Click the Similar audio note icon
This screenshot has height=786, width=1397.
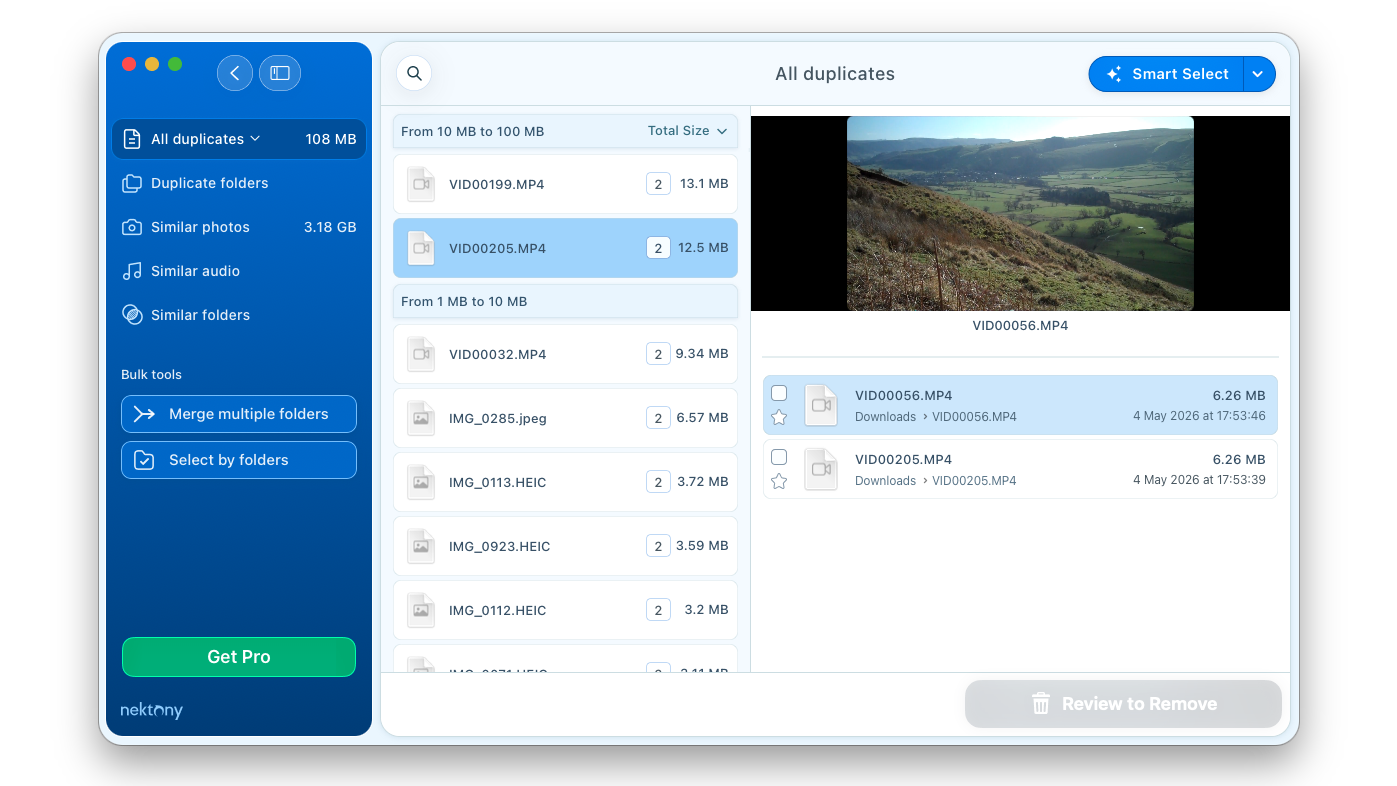132,271
